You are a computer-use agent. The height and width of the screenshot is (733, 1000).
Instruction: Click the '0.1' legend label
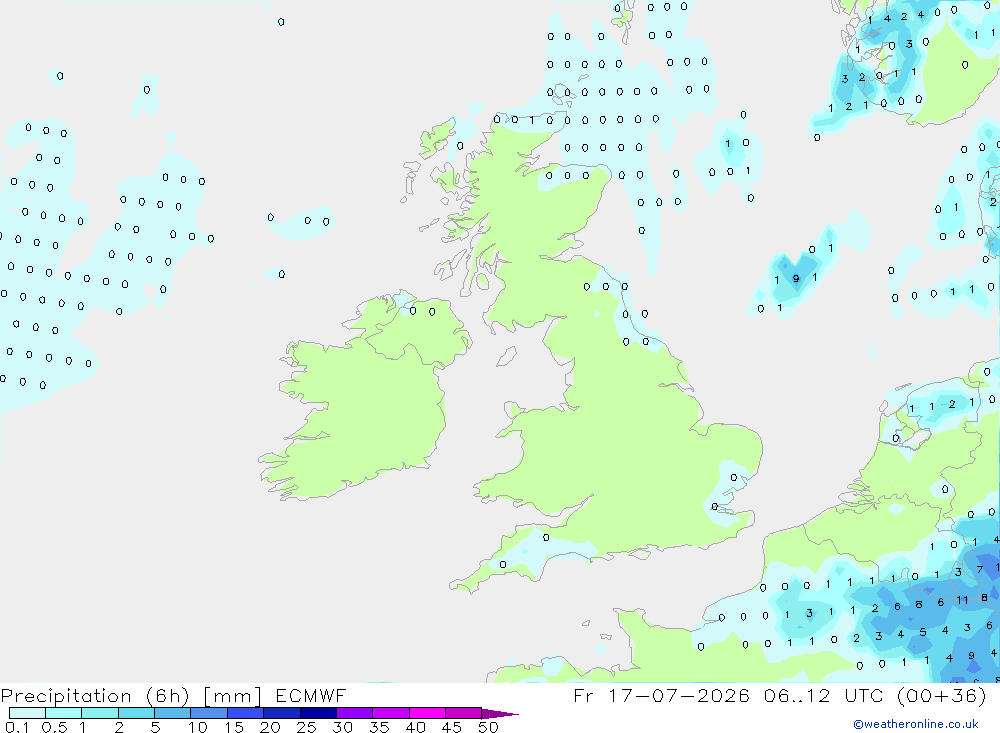pos(17,727)
